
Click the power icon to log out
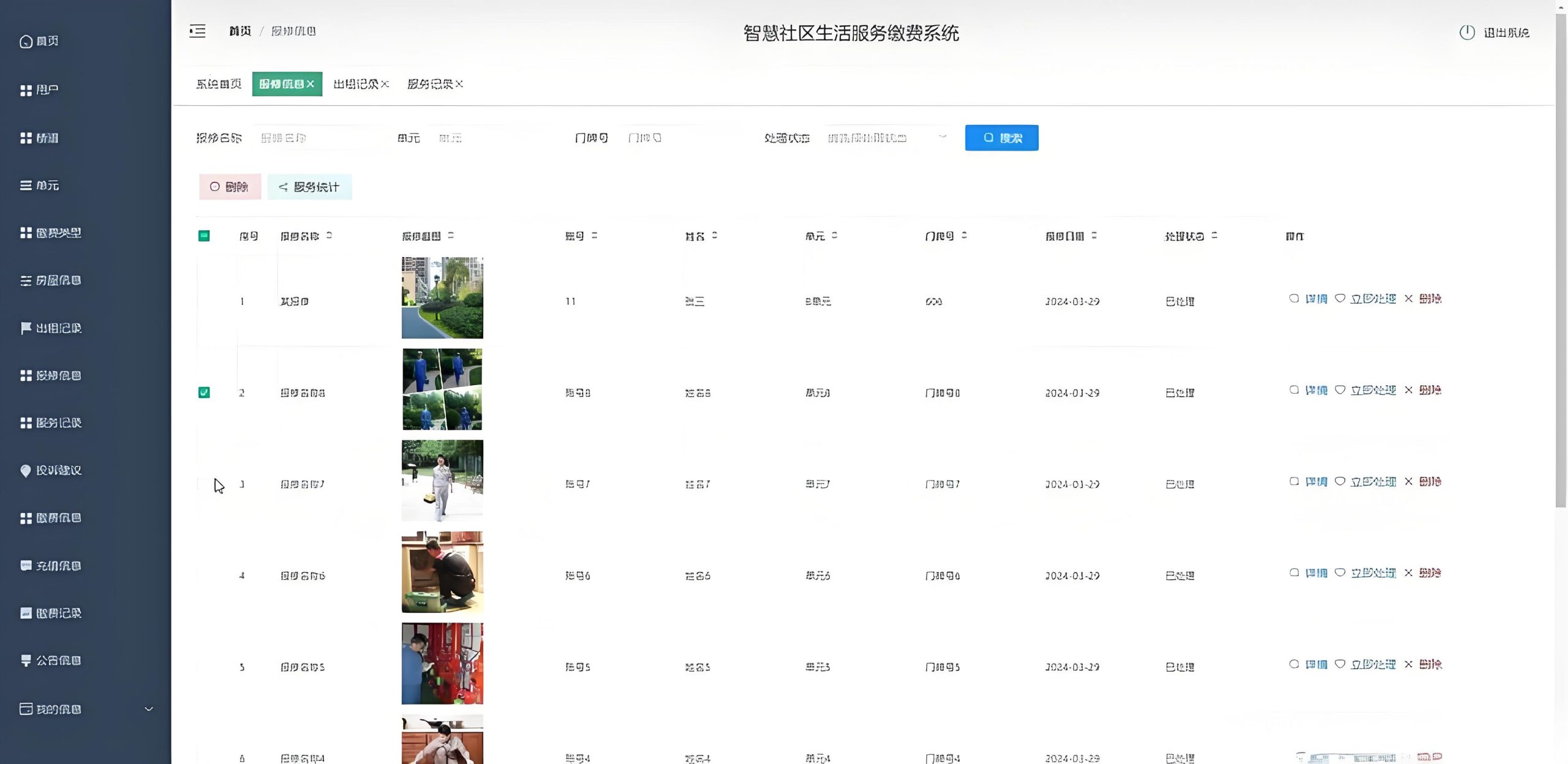pyautogui.click(x=1466, y=32)
